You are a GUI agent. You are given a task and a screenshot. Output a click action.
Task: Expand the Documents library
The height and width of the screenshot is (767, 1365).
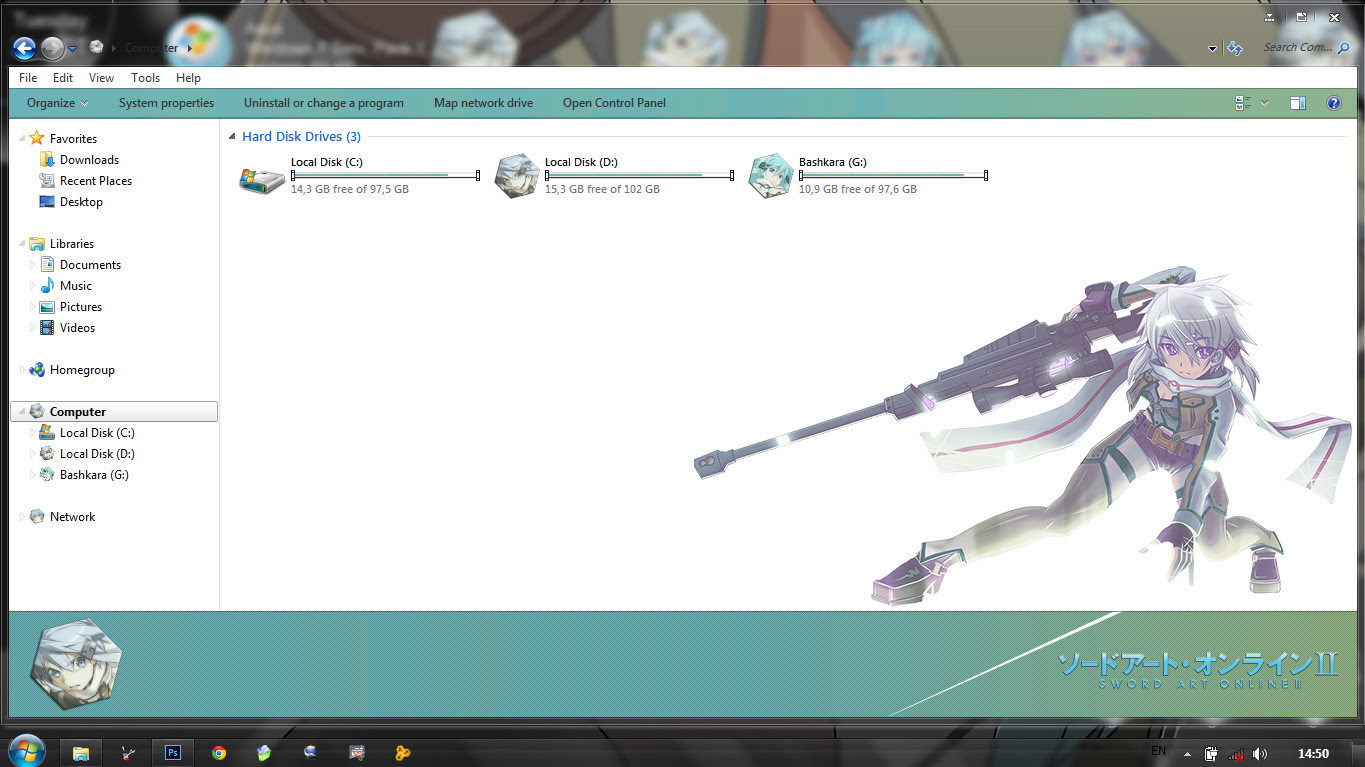(x=33, y=265)
